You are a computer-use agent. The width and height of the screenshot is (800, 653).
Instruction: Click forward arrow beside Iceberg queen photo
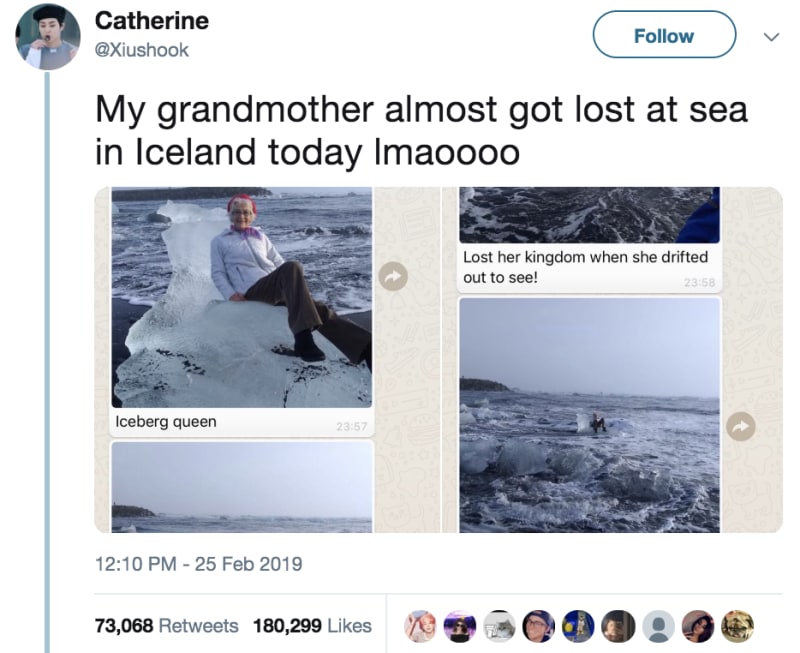coord(393,277)
